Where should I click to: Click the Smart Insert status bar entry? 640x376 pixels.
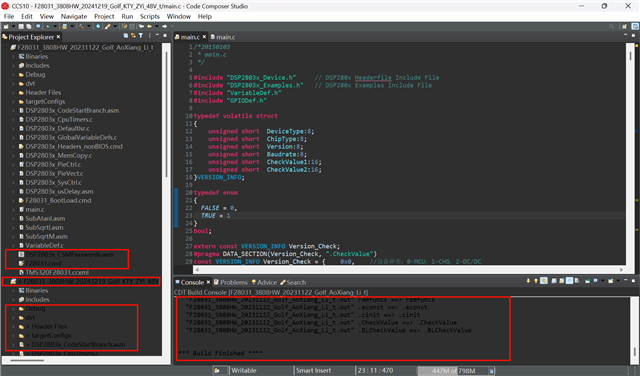coord(313,371)
